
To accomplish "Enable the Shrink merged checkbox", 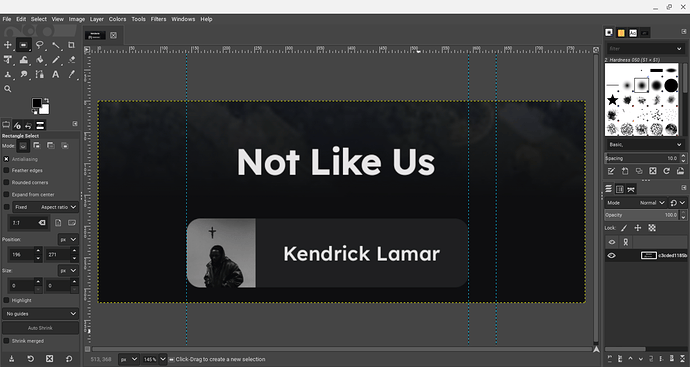I will (x=6, y=341).
